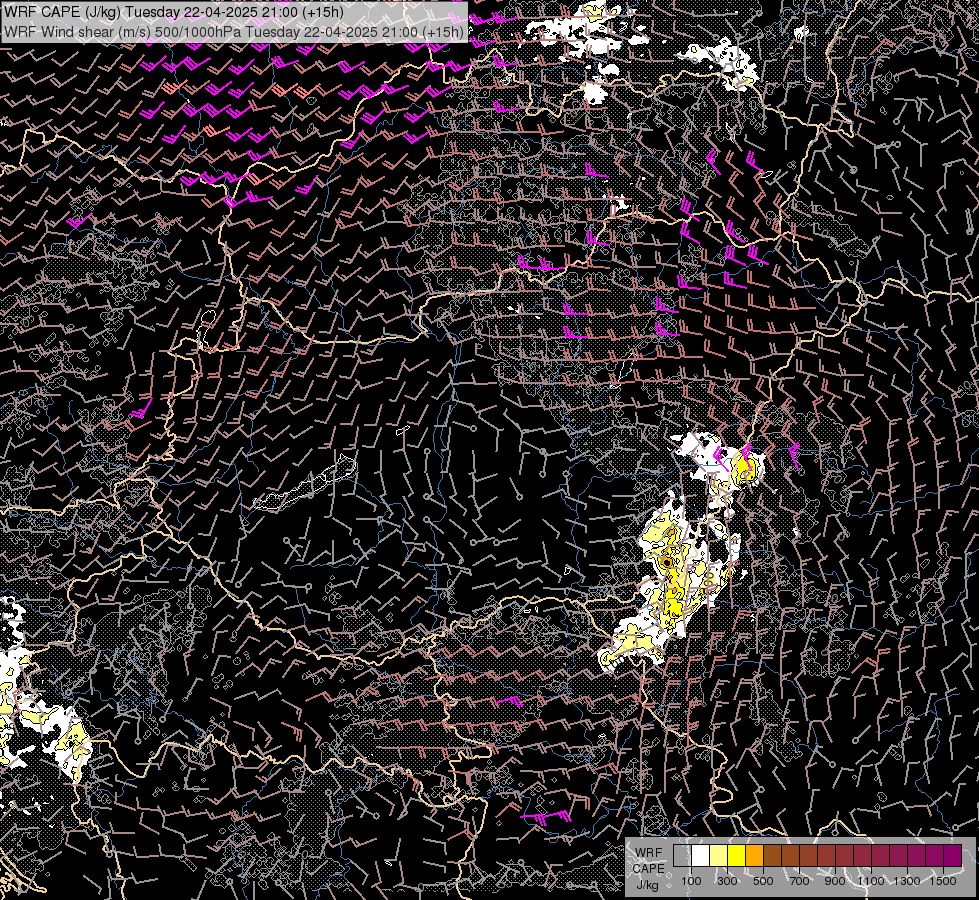This screenshot has width=979, height=900.
Task: Pick the dotted gray swatch in the CAPE legend
Action: 682,856
